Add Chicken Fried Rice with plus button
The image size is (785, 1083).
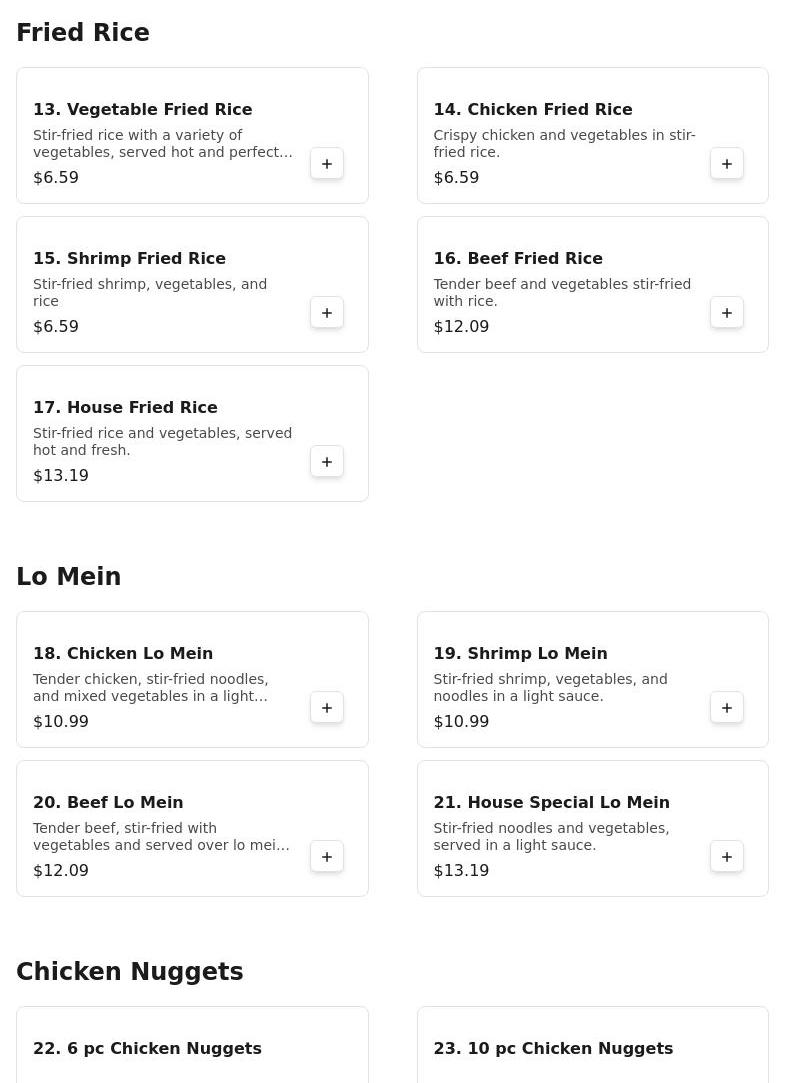point(727,164)
